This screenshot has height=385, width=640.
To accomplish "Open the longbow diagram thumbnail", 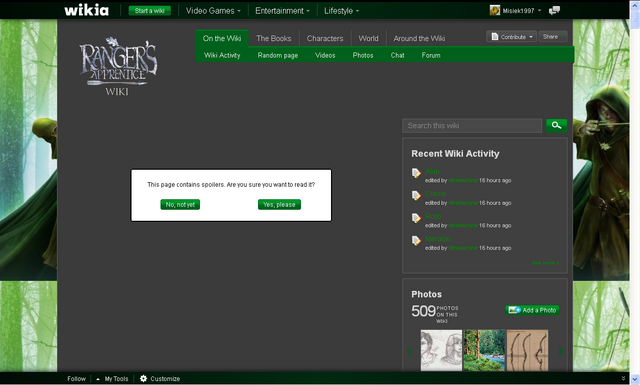I will coord(527,350).
